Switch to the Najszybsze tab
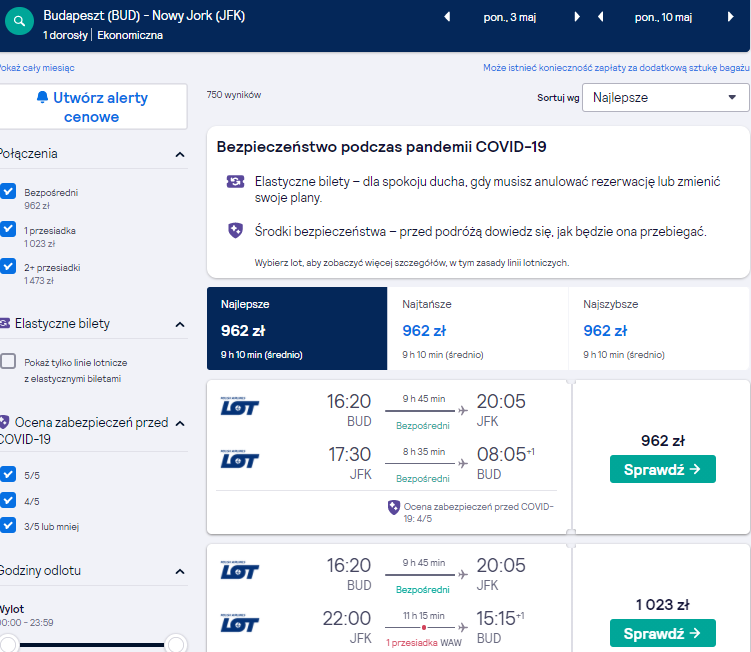Screen dimensions: 751x652 click(x=659, y=329)
